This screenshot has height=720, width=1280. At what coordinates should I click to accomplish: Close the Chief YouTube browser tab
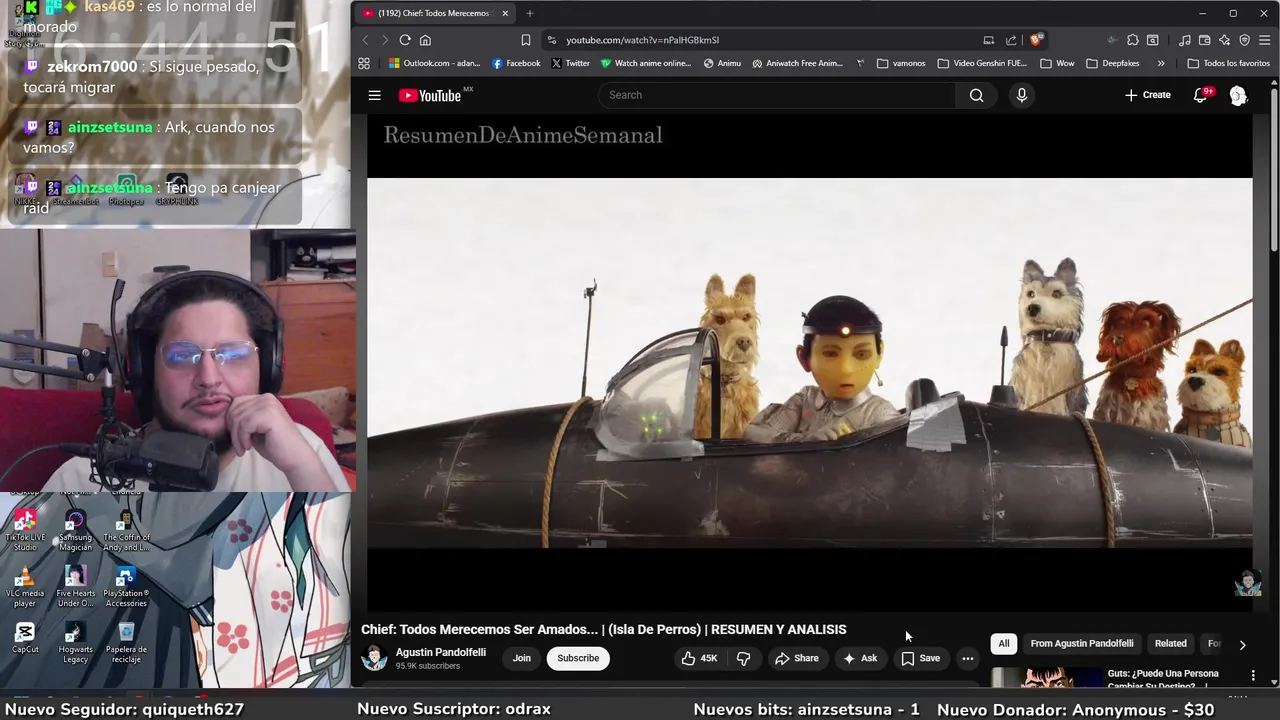(505, 13)
